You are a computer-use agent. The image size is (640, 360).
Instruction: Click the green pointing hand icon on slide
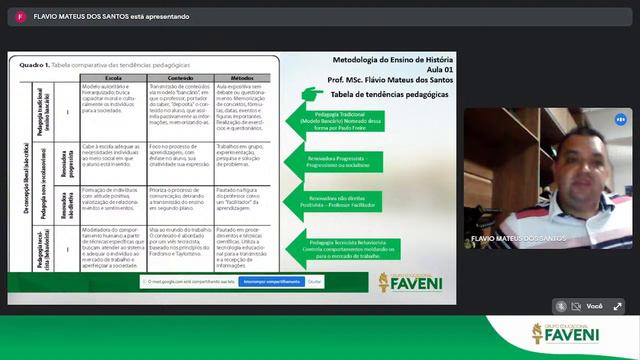click(x=312, y=93)
